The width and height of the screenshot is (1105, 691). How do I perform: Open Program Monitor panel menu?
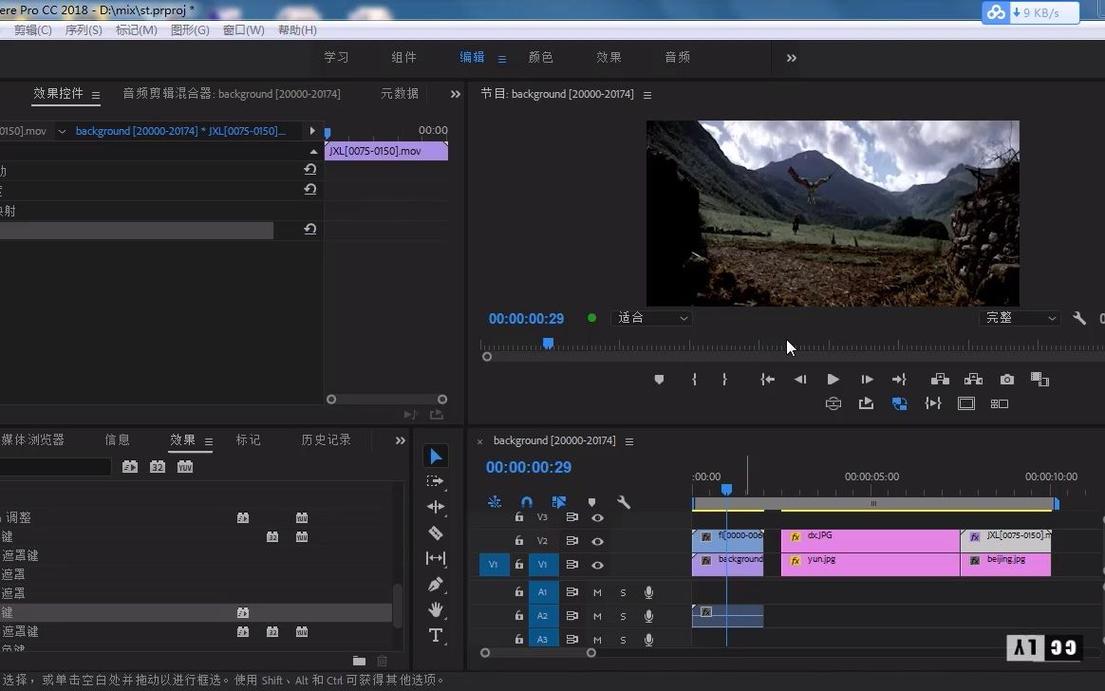648,95
